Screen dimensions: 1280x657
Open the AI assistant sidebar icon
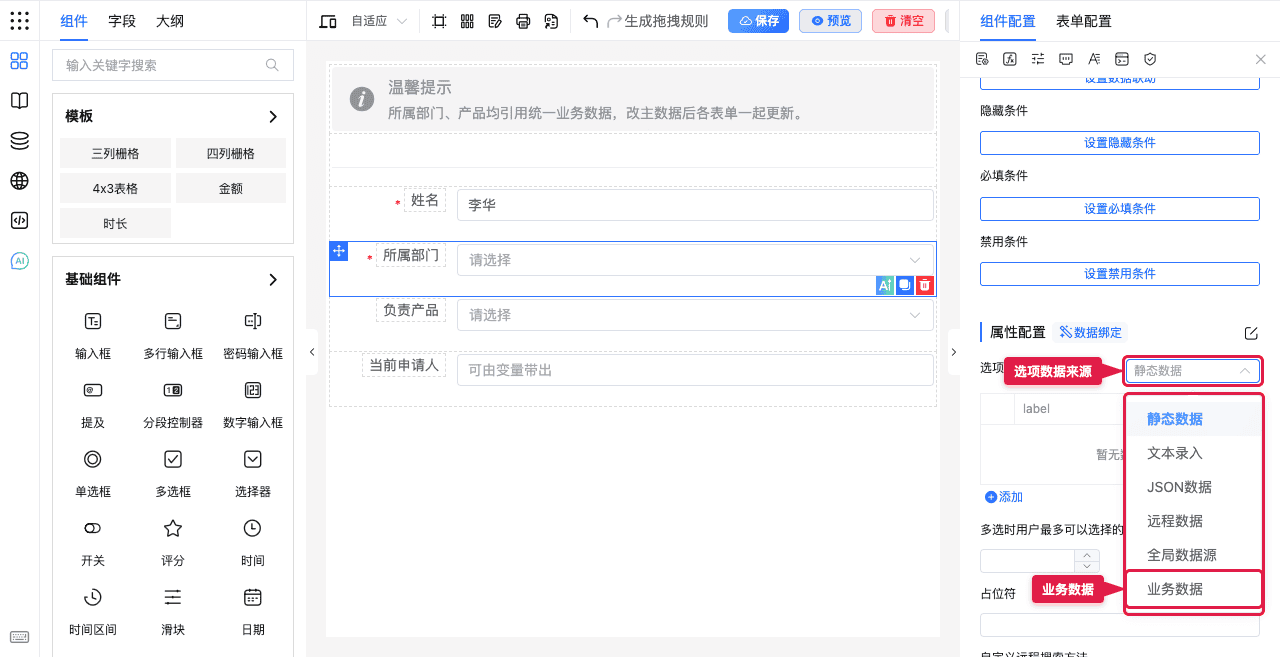[x=19, y=261]
